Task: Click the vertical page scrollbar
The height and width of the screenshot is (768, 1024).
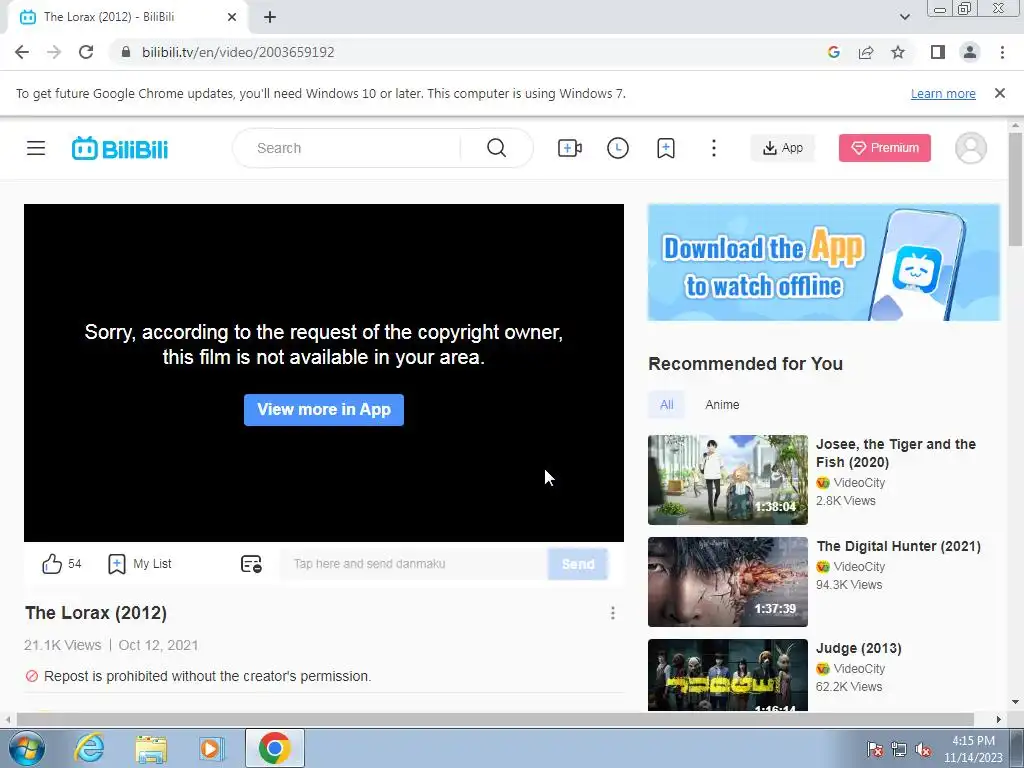Action: (1016, 189)
